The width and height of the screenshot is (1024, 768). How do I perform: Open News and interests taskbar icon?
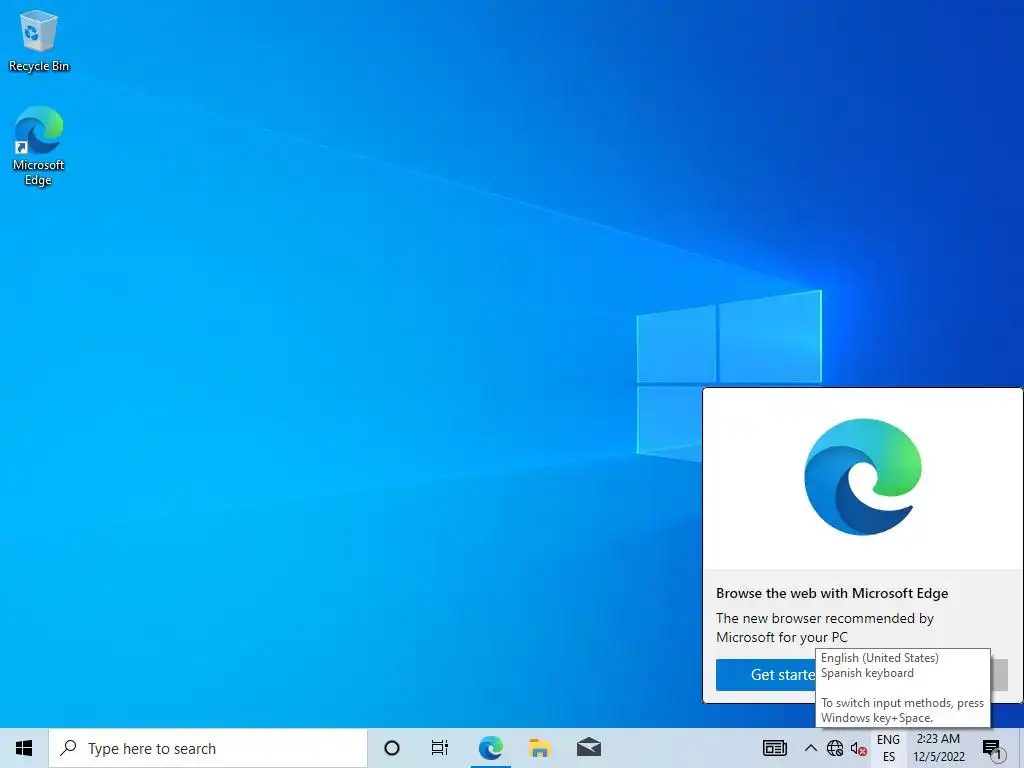click(x=775, y=748)
